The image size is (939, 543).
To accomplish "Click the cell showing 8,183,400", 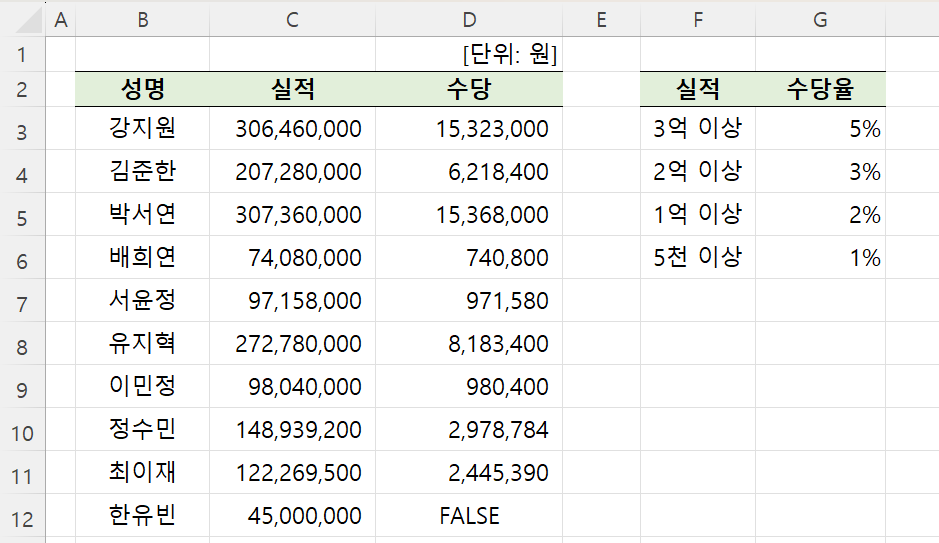I will [469, 344].
